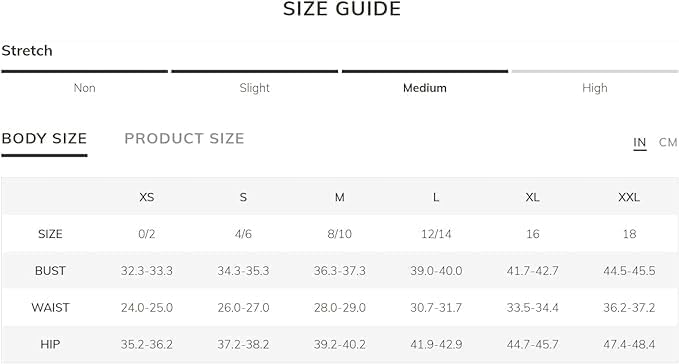Switch to the PRODUCT SIZE tab
679x364 pixels.
(184, 139)
